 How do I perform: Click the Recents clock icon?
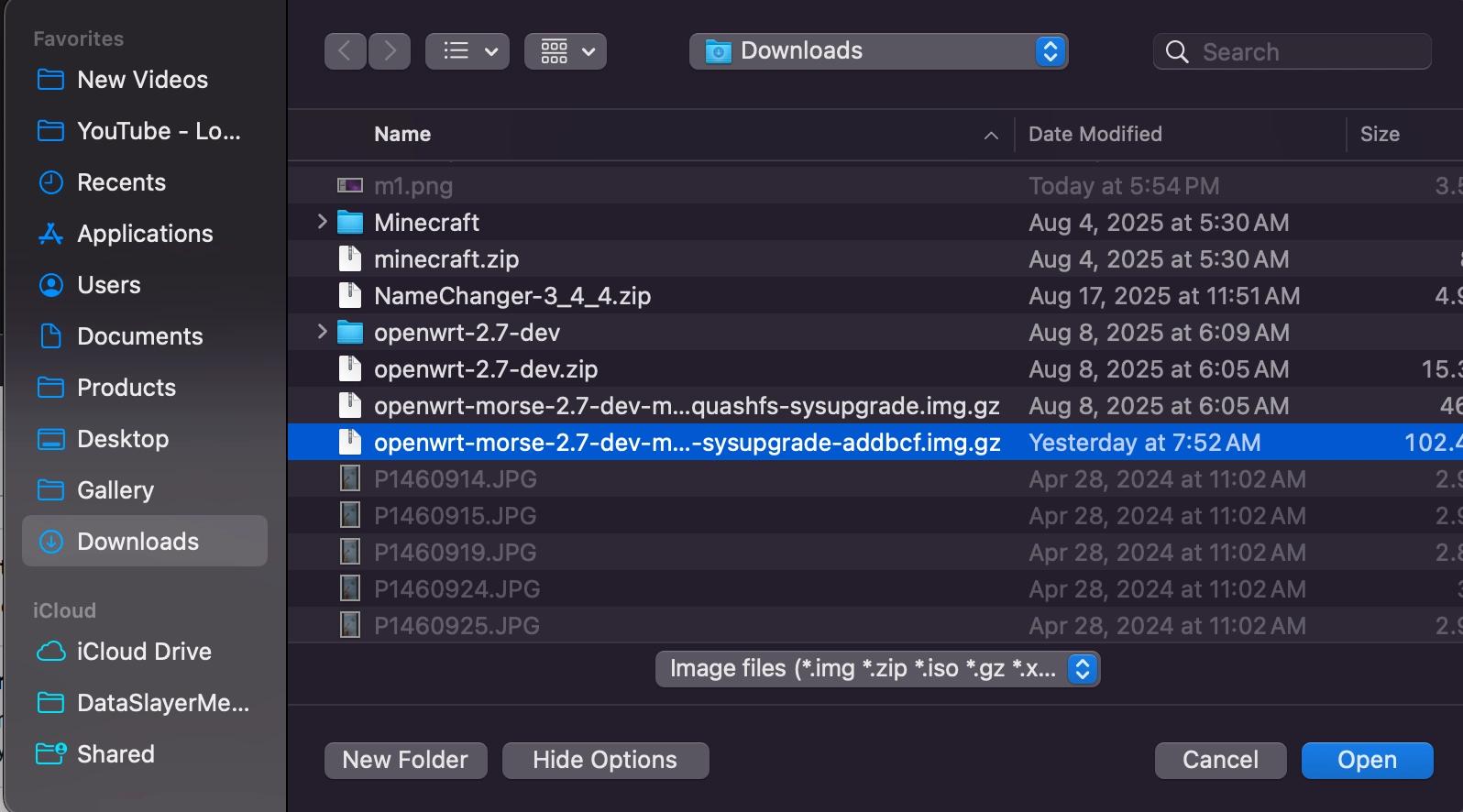[x=51, y=182]
